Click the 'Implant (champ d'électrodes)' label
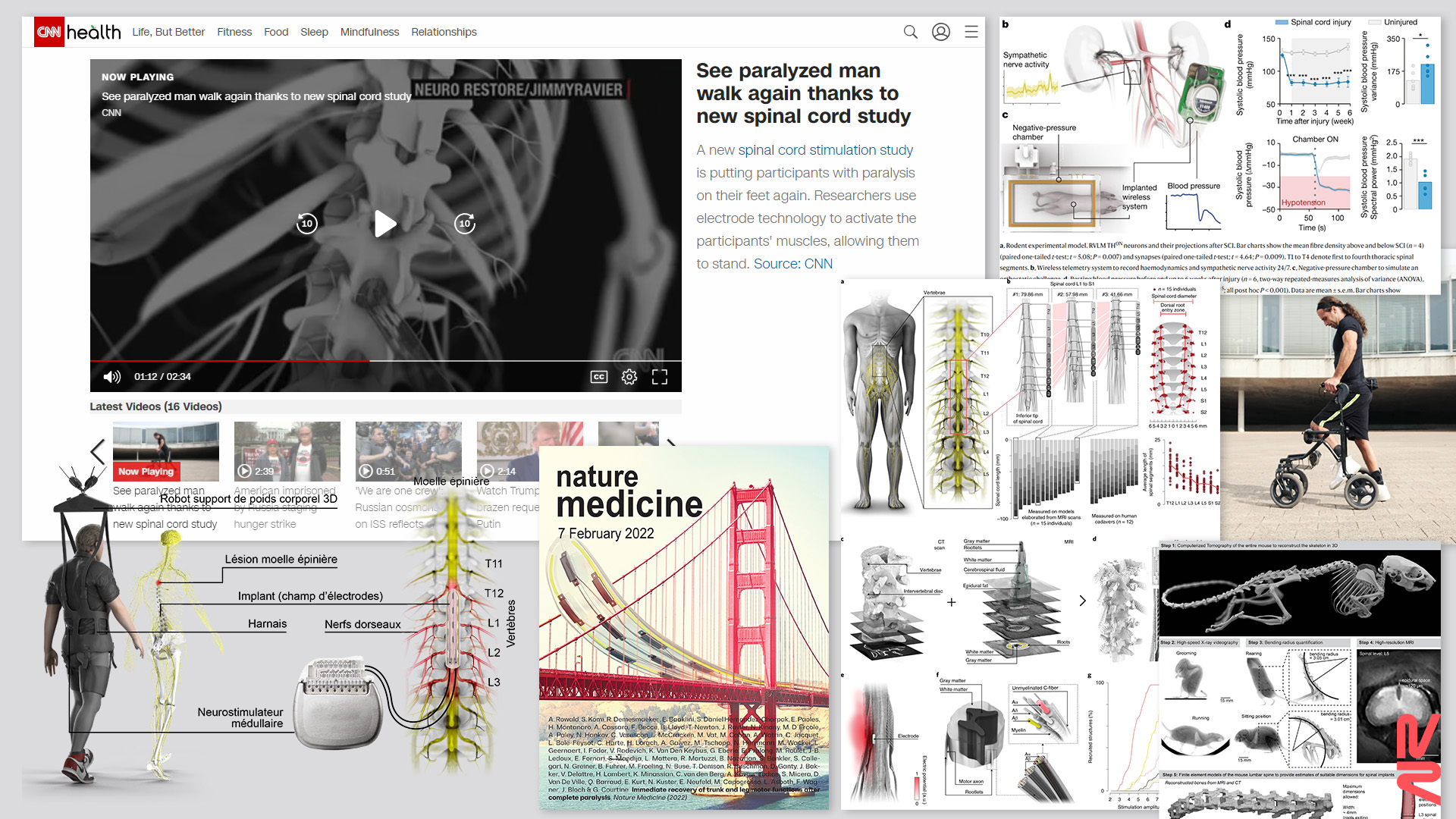Screen dimensions: 1456x819 tap(310, 596)
